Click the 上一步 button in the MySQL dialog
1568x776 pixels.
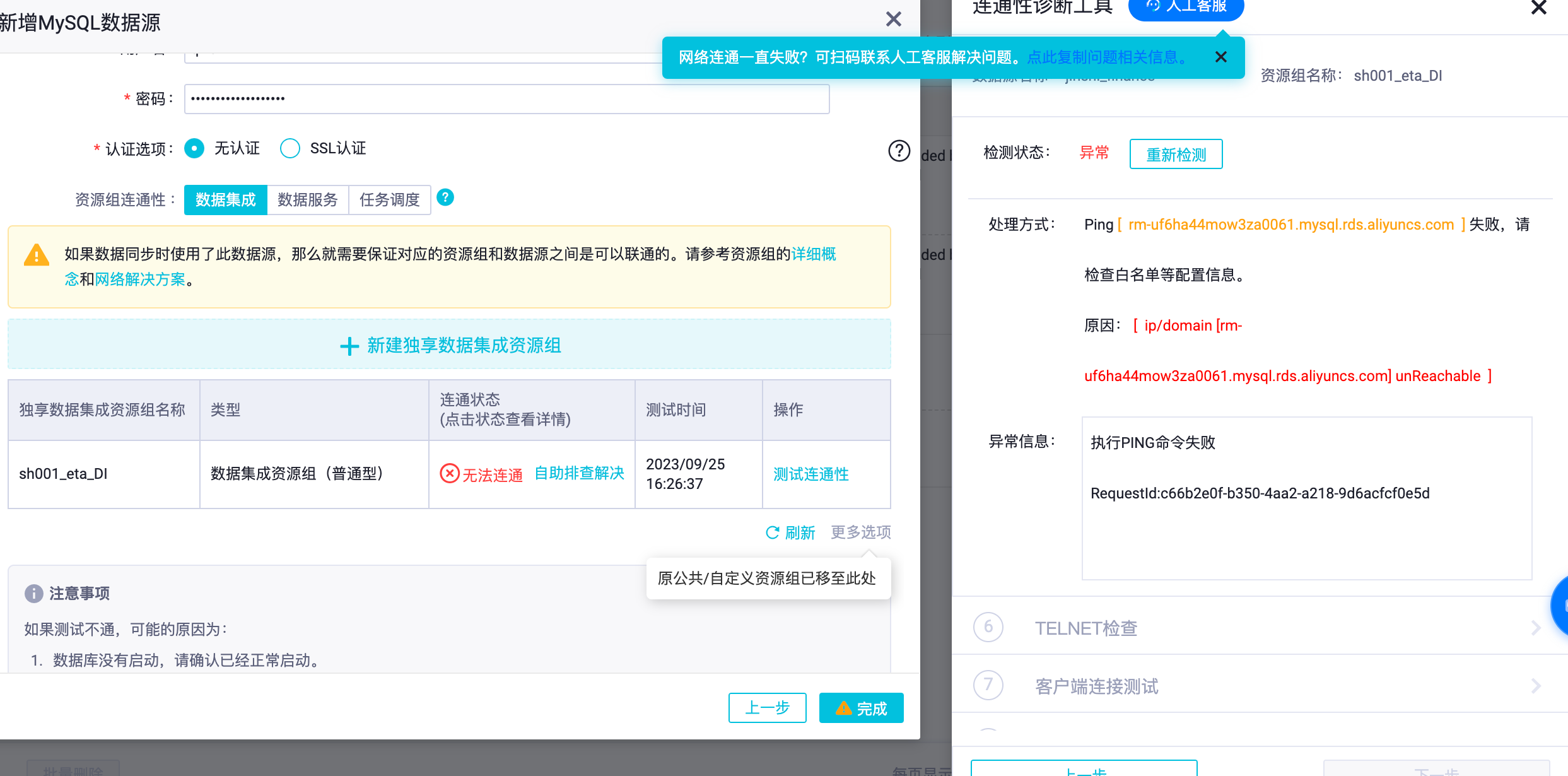pos(768,708)
